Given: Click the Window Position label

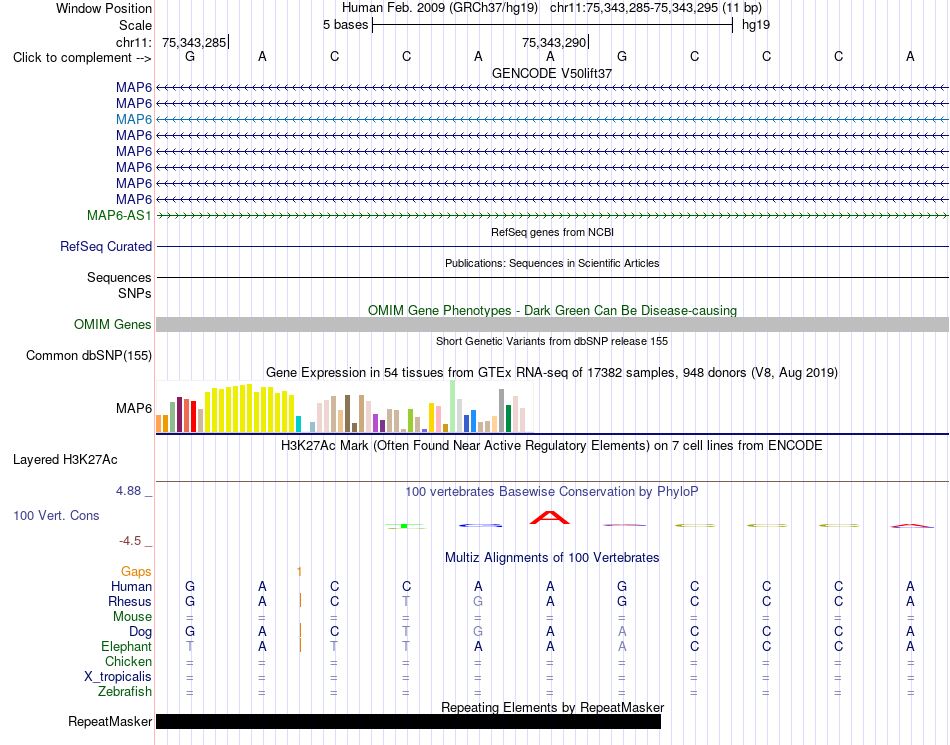Looking at the screenshot, I should tap(104, 8).
